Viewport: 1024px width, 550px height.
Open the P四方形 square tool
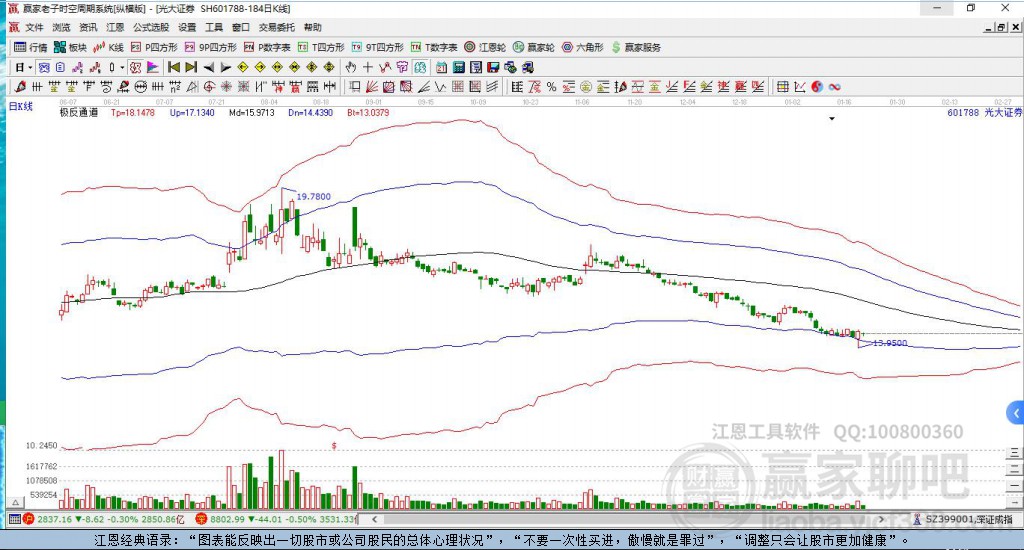pyautogui.click(x=154, y=47)
